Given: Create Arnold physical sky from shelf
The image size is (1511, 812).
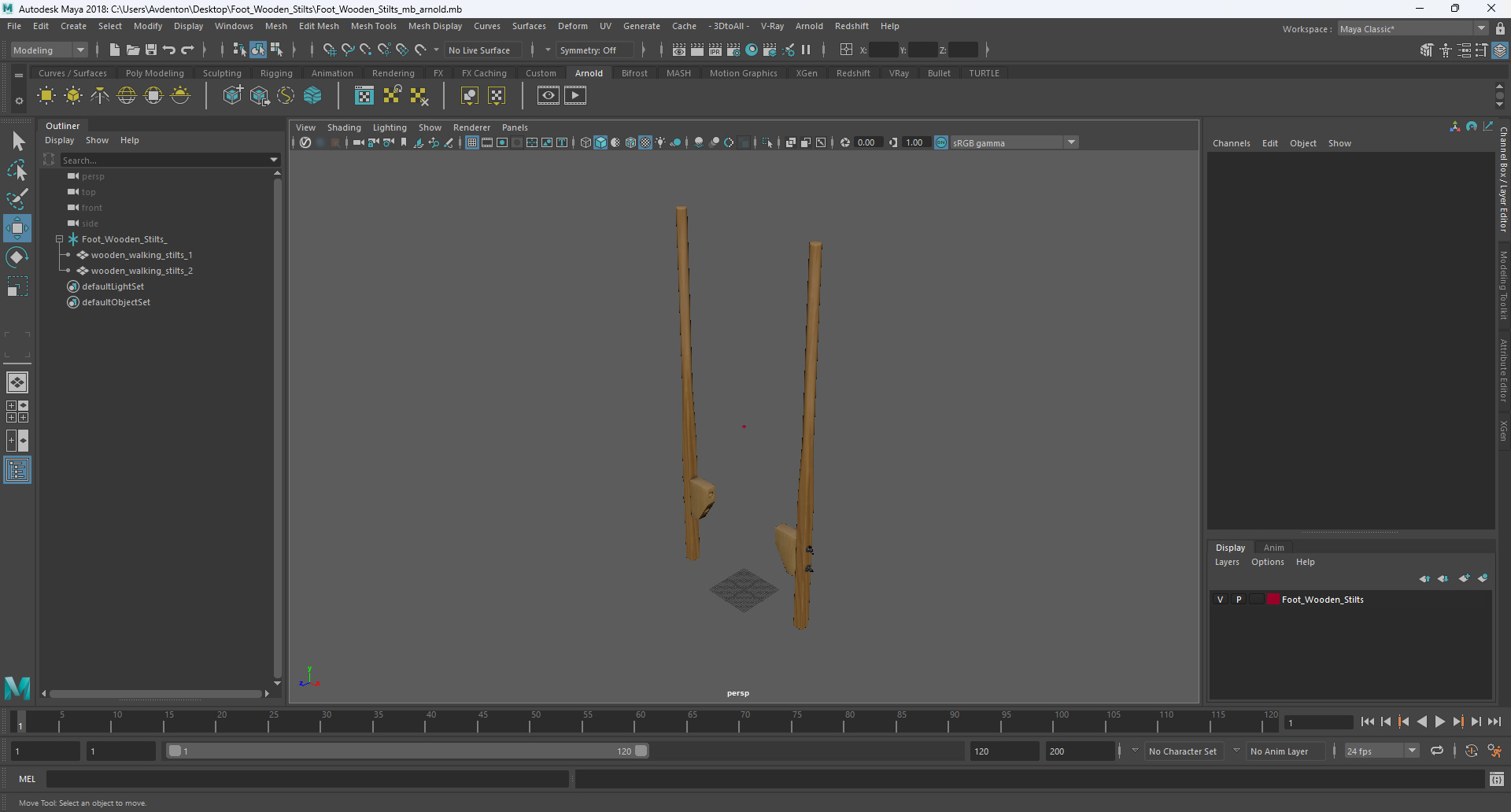Looking at the screenshot, I should click(180, 96).
